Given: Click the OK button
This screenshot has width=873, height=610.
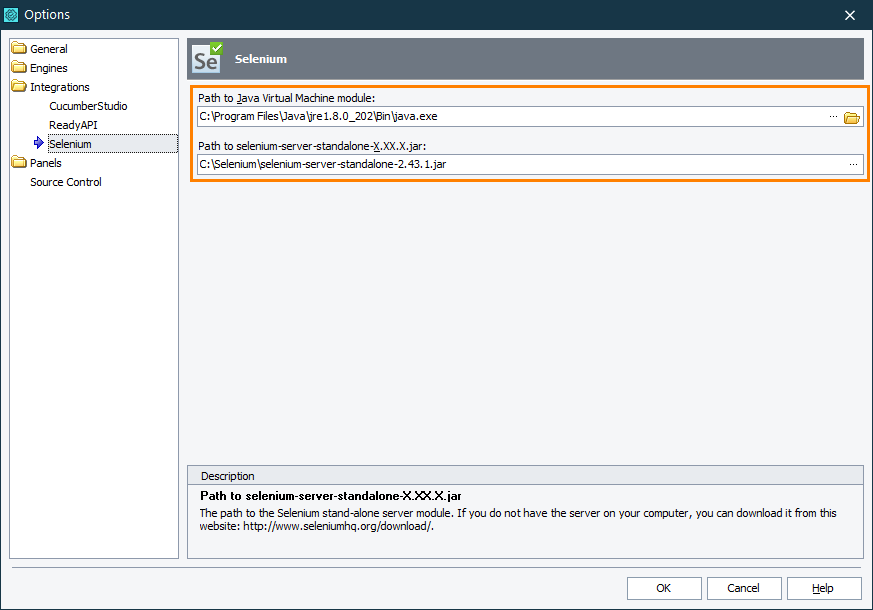Looking at the screenshot, I should 663,588.
